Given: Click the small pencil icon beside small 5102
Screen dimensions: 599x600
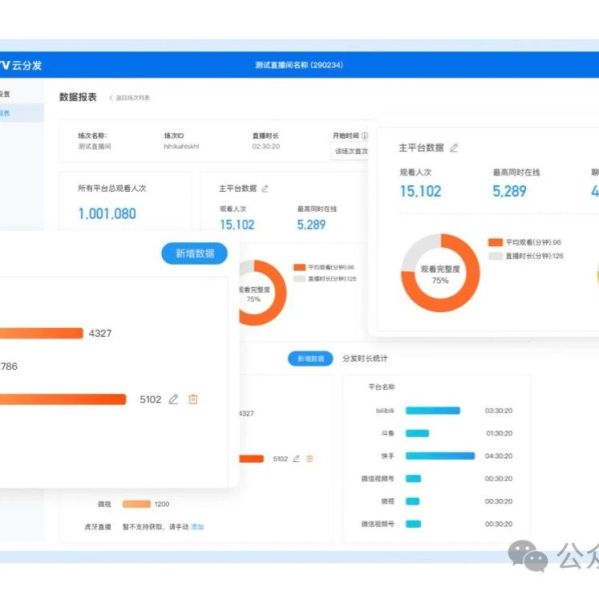Looking at the screenshot, I should point(296,458).
